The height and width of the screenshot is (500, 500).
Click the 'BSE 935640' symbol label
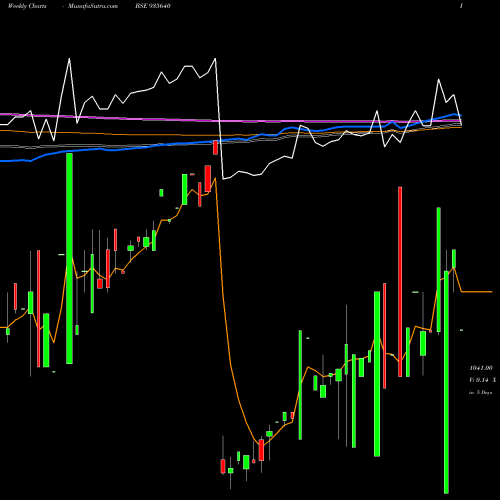(153, 6)
